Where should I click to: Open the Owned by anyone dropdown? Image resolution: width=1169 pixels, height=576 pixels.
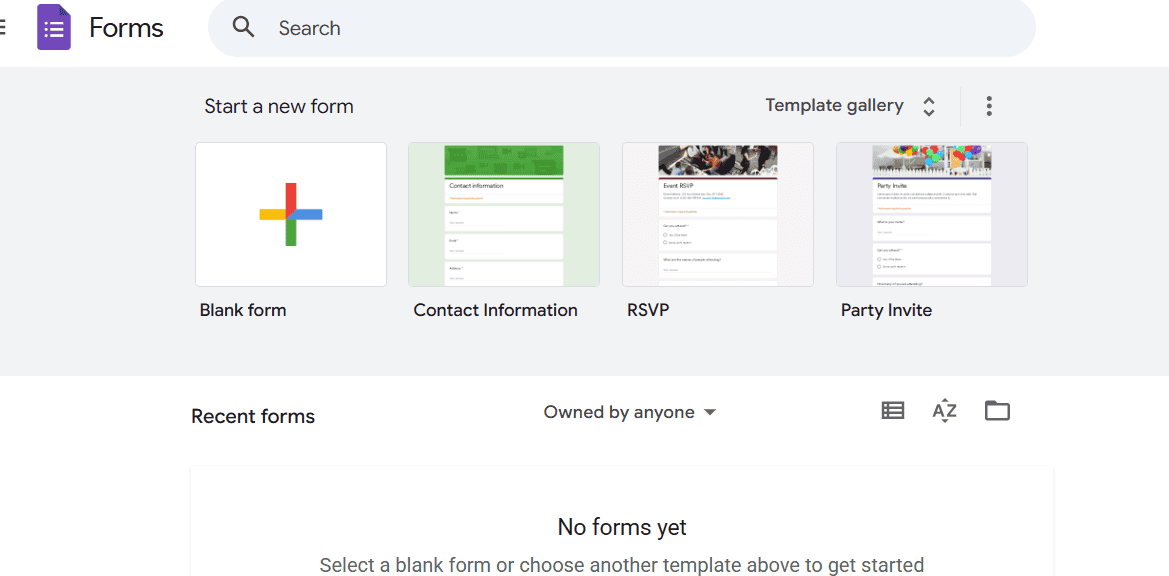click(630, 412)
